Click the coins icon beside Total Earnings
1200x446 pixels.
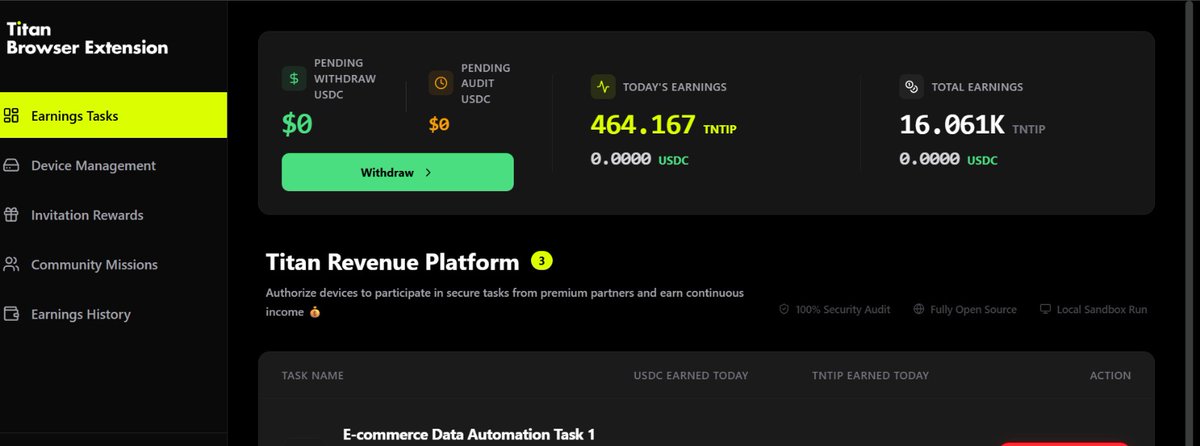pos(911,87)
